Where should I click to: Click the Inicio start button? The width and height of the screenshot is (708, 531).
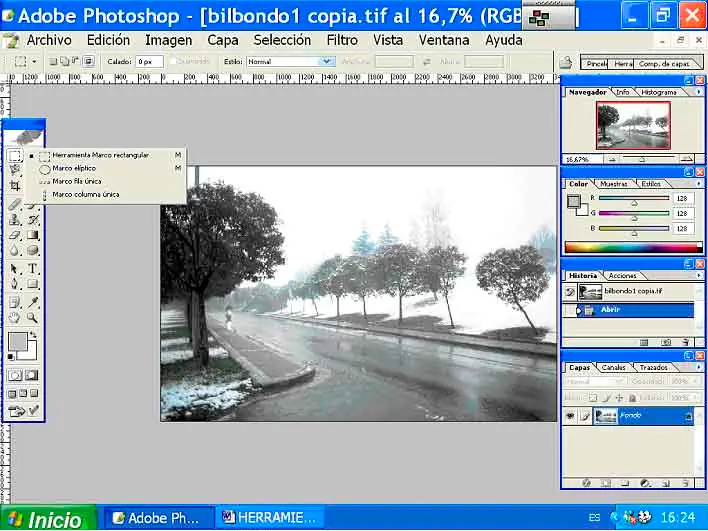[x=47, y=518]
